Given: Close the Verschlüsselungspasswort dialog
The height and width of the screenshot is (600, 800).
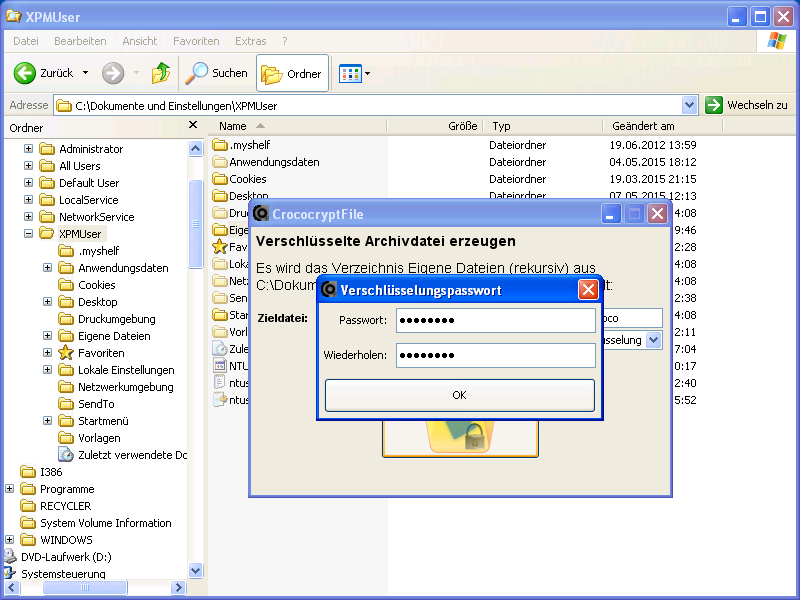Looking at the screenshot, I should click(x=588, y=290).
